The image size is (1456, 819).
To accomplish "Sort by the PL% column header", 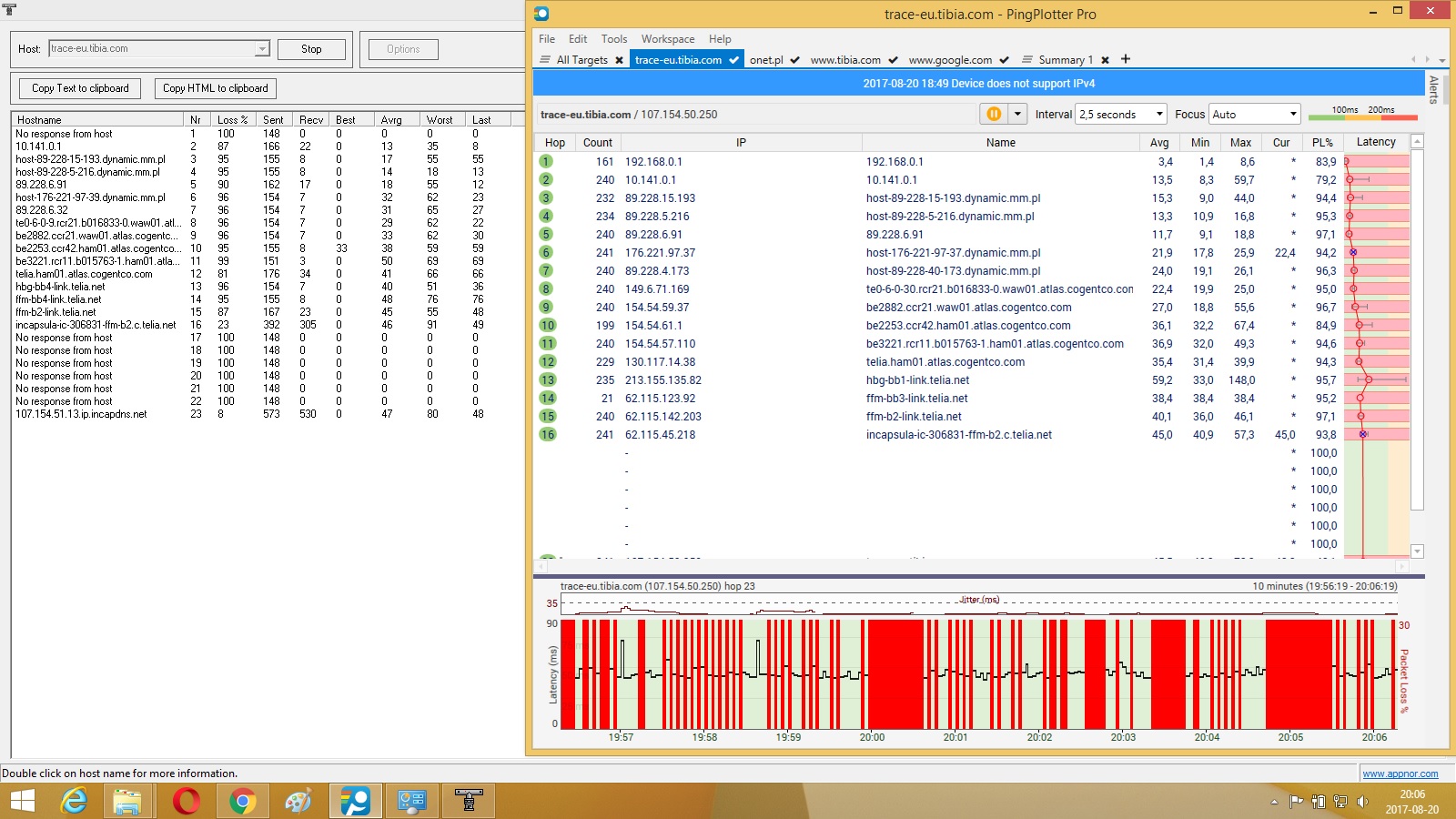I will 1322,143.
